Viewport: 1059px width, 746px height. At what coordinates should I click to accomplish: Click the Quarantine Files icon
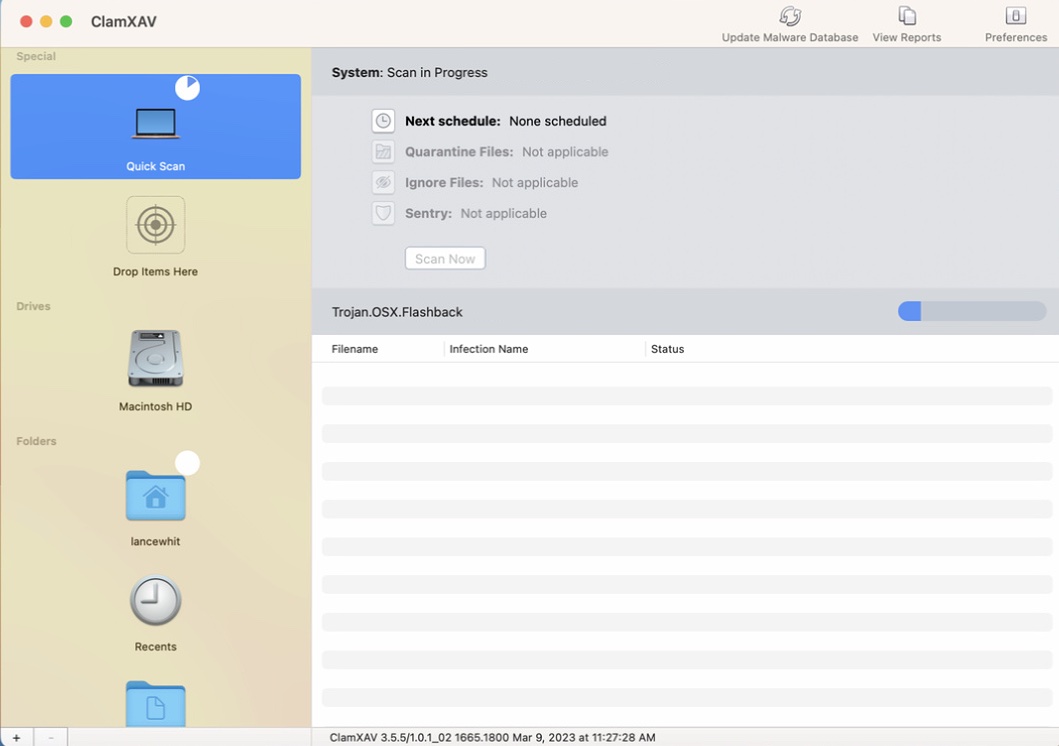click(383, 152)
